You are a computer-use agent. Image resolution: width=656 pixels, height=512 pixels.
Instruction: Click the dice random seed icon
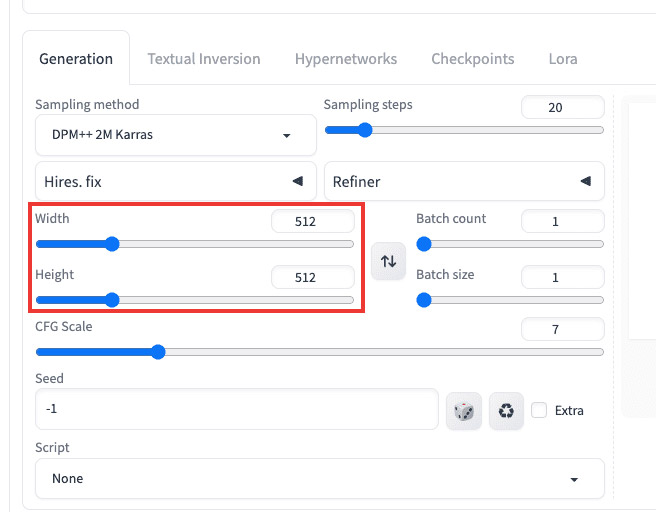point(464,411)
